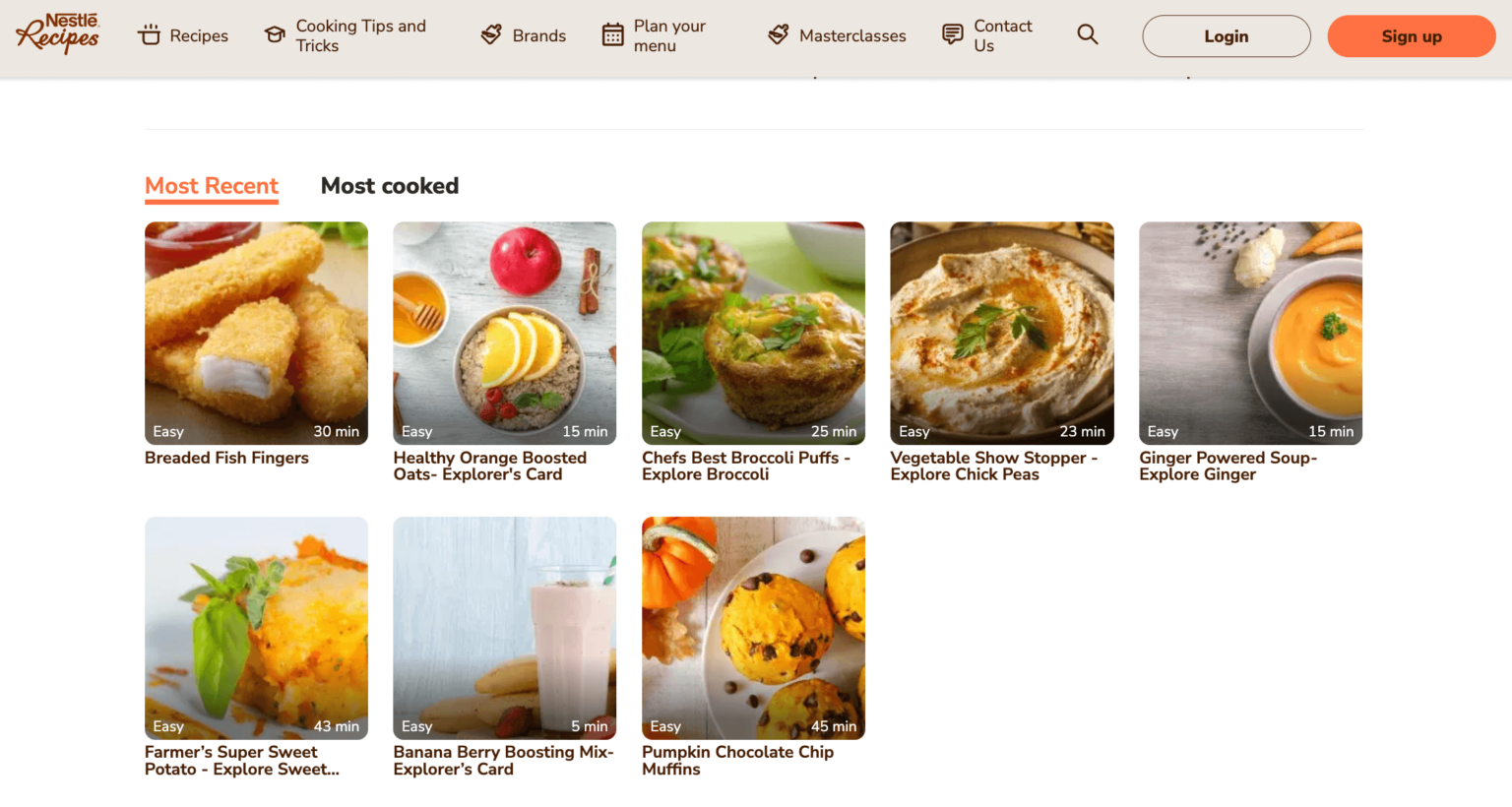Open the search magnifier icon
This screenshot has width=1512, height=807.
click(1087, 33)
